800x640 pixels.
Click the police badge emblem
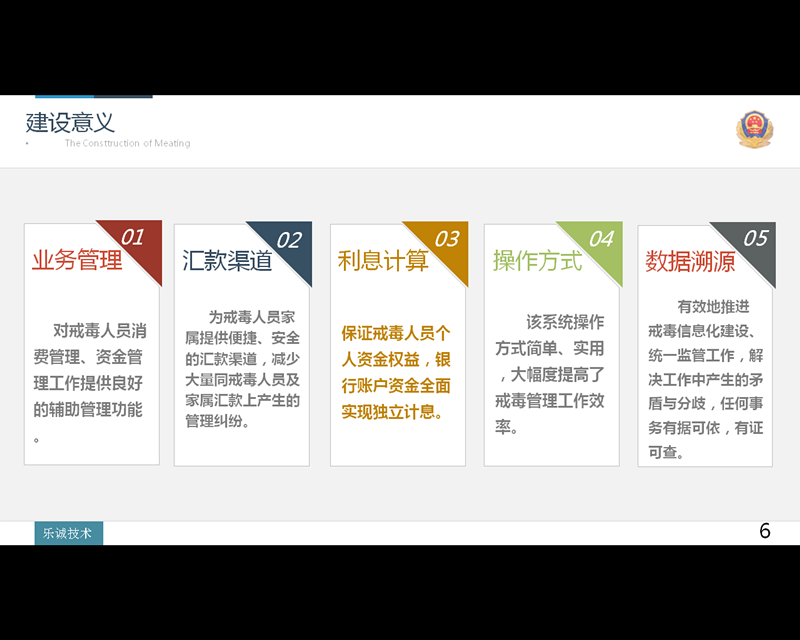click(x=754, y=130)
